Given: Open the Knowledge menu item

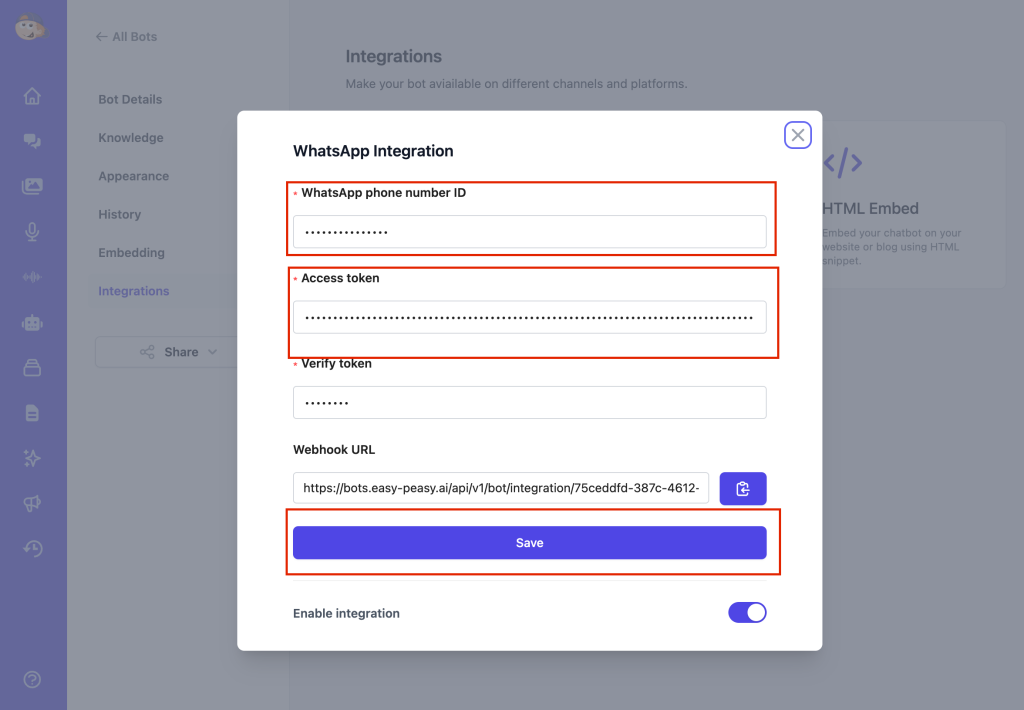Looking at the screenshot, I should tap(131, 138).
